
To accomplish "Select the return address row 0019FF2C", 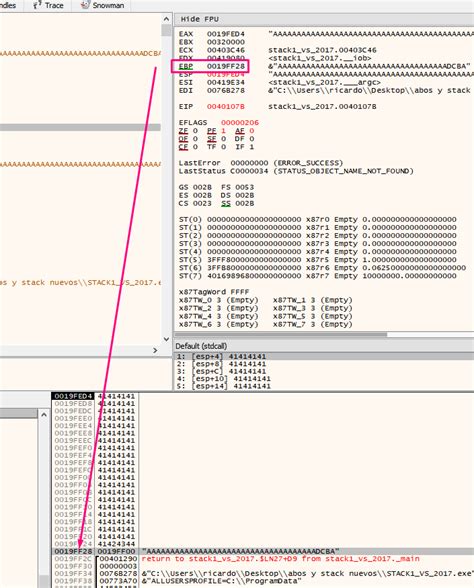I will coord(262,559).
